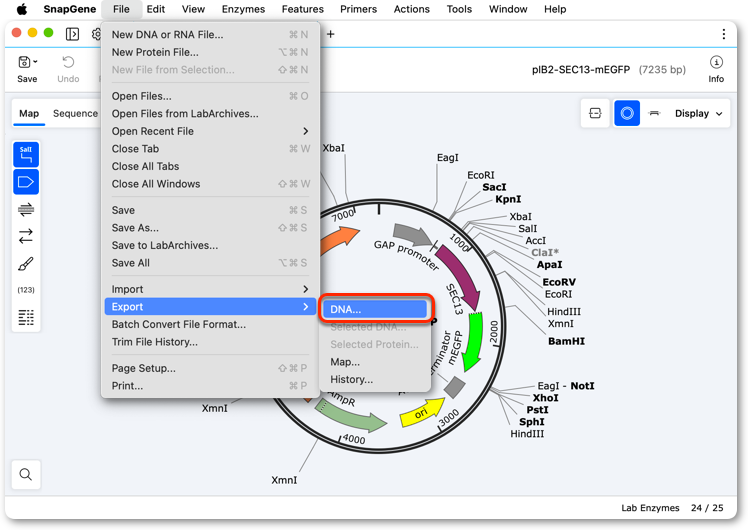Open the Features menu
The width and height of the screenshot is (748, 530).
point(302,9)
